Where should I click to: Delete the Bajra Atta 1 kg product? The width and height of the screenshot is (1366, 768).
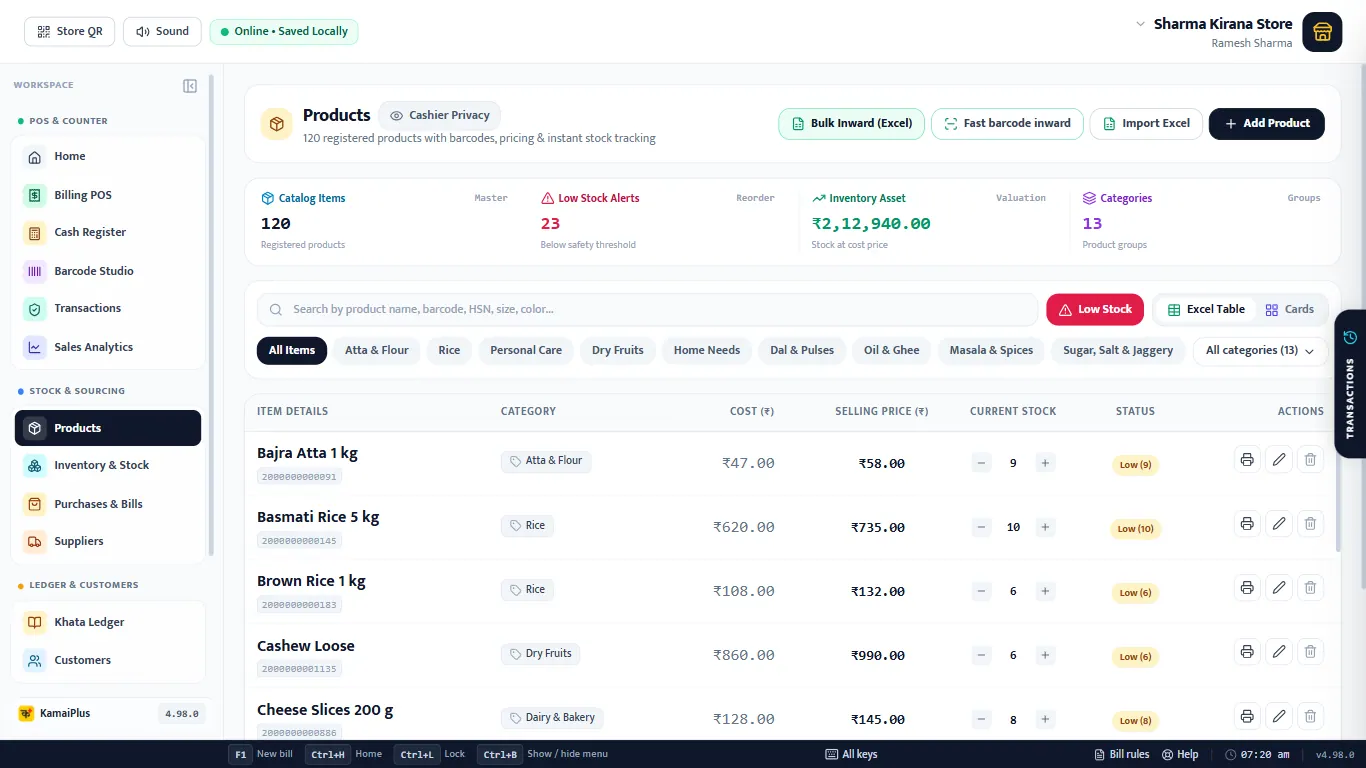pyautogui.click(x=1310, y=460)
